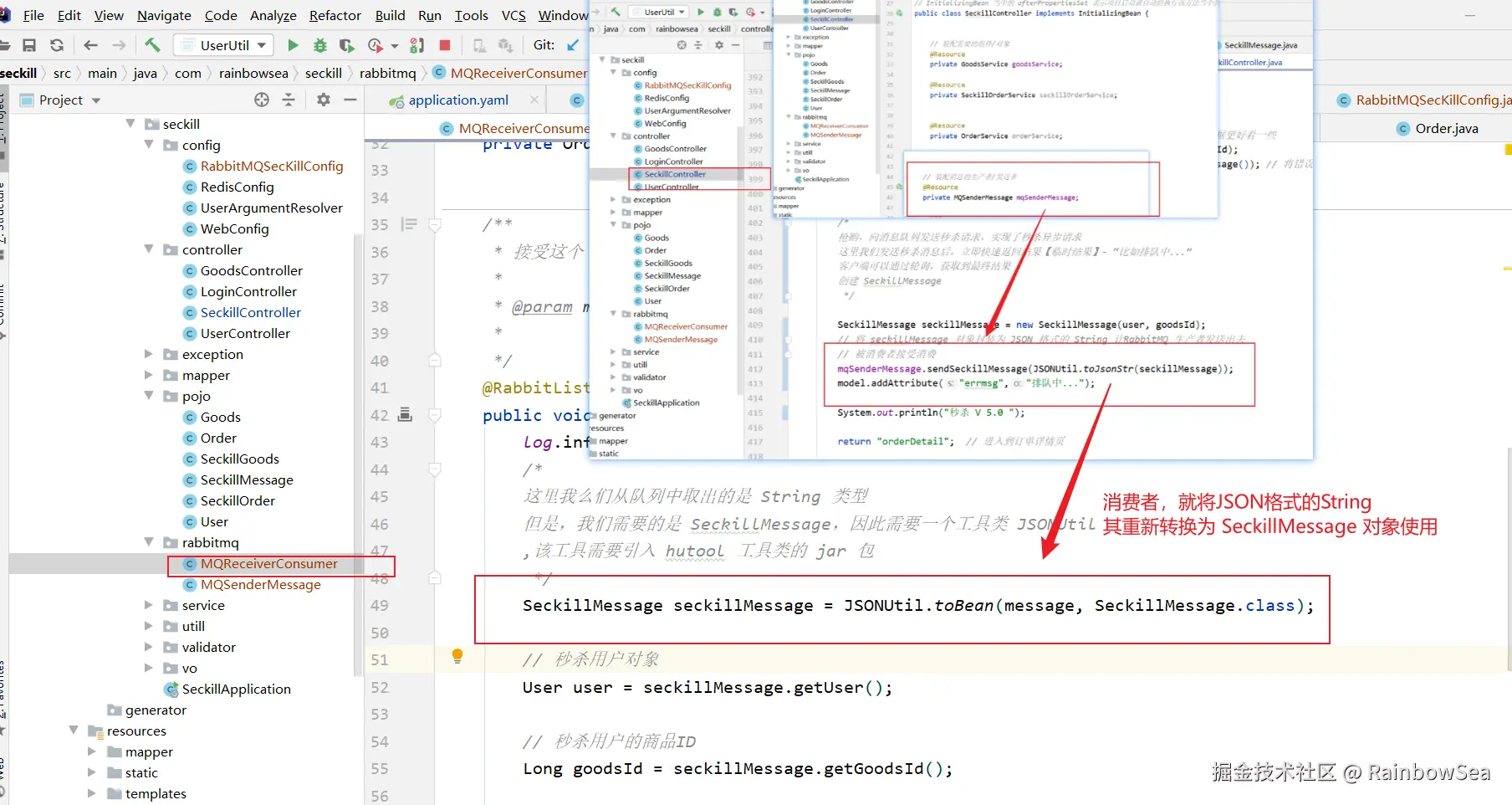Click the locate opened file crosshair icon
Image resolution: width=1512 pixels, height=805 pixels.
(262, 100)
